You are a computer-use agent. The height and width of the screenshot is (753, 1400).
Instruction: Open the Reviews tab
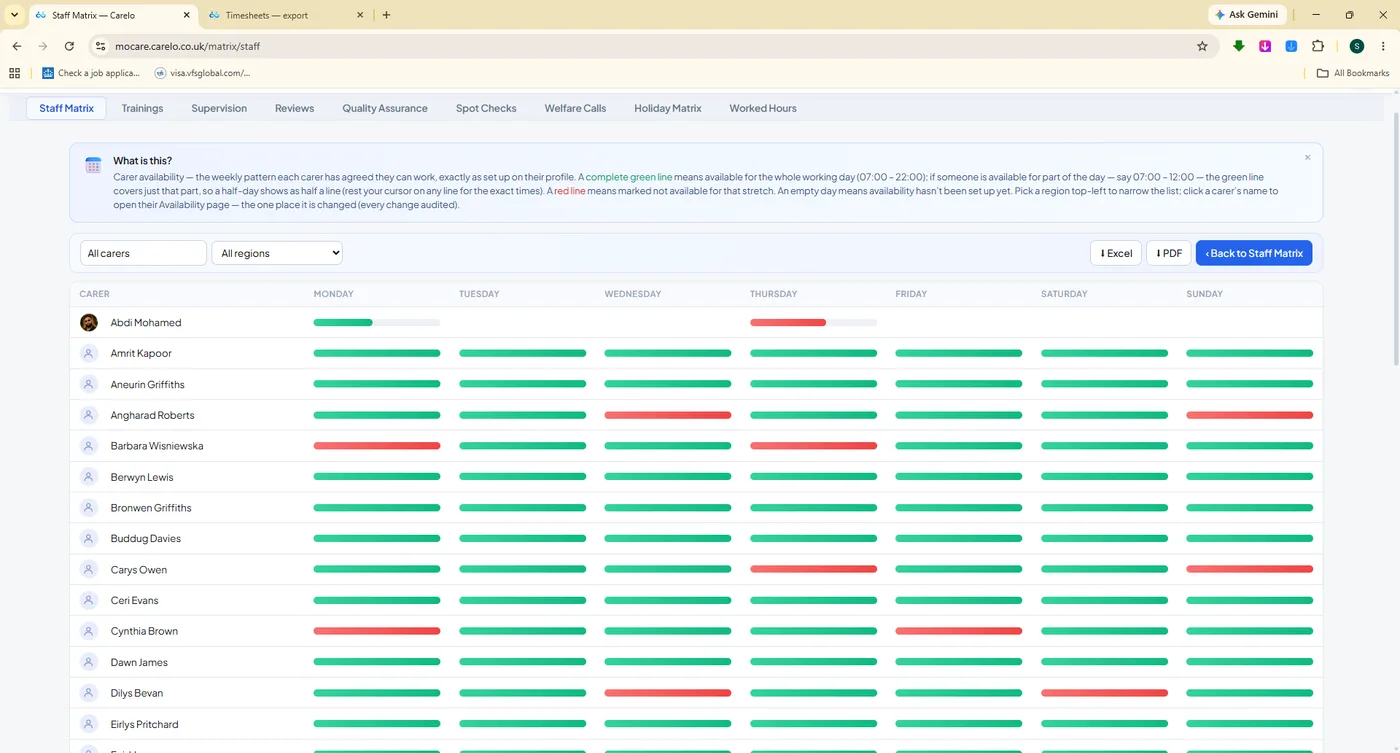(294, 108)
